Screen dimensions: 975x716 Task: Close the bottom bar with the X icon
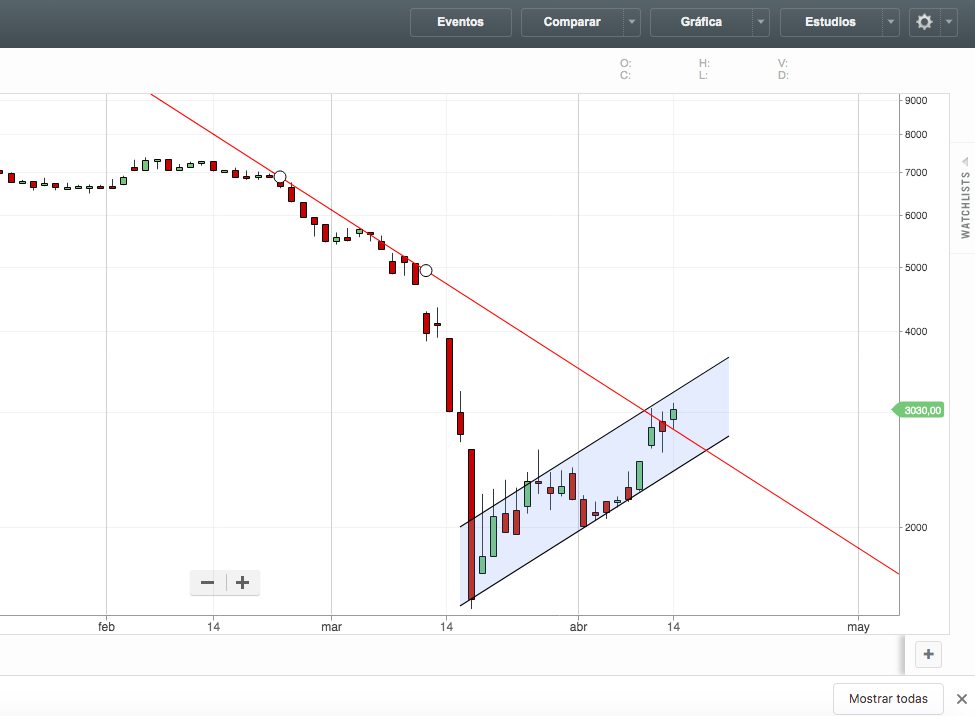click(961, 699)
